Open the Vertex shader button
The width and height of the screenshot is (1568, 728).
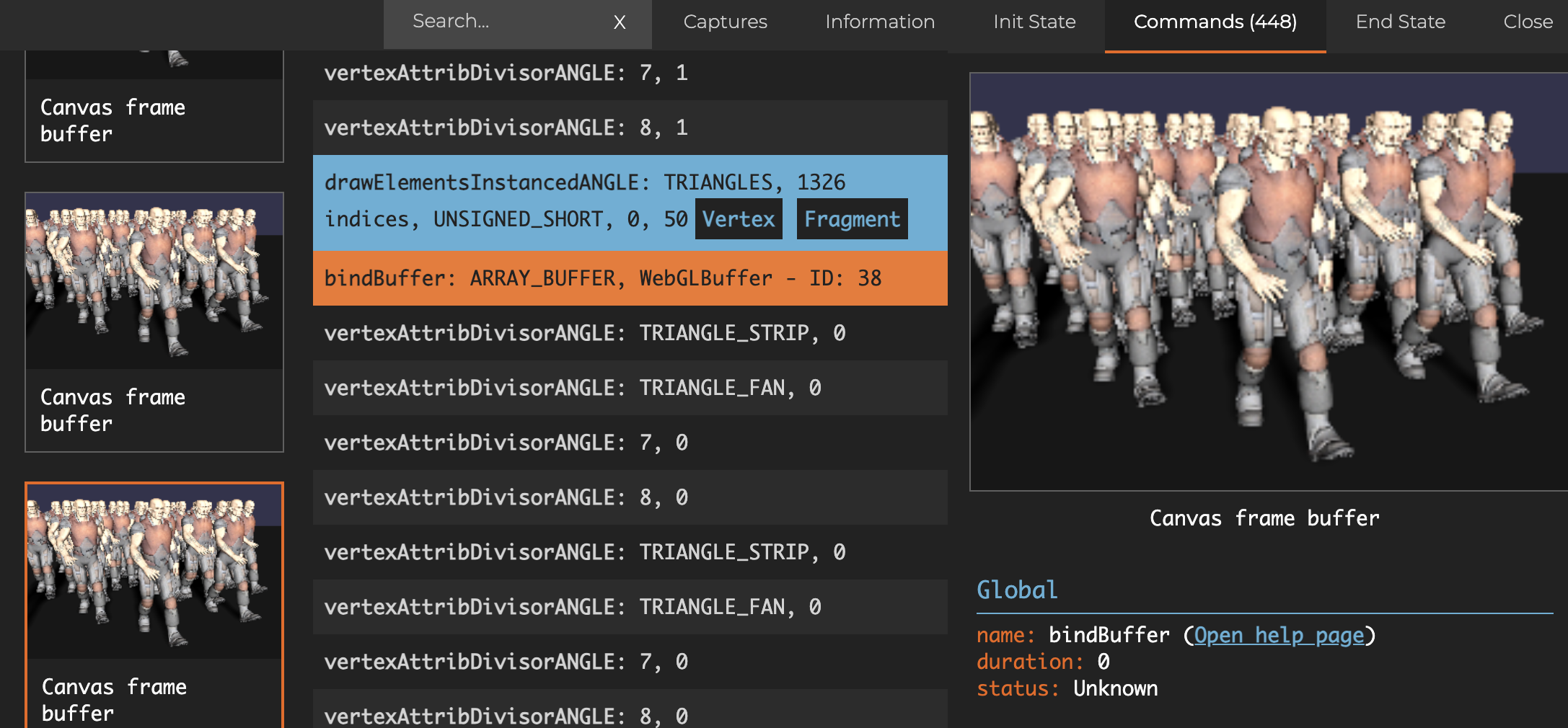[x=738, y=219]
